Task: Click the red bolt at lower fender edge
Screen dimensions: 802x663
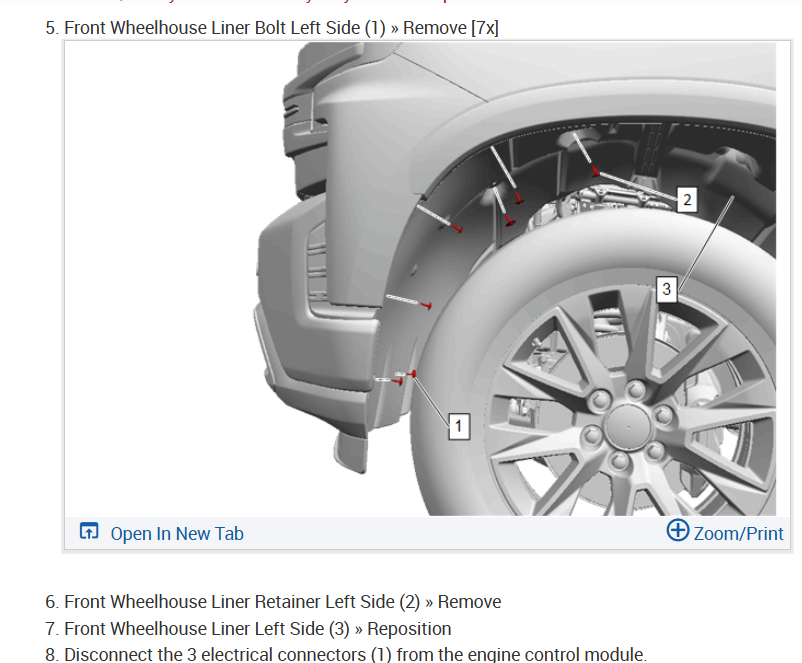Action: click(x=412, y=374)
